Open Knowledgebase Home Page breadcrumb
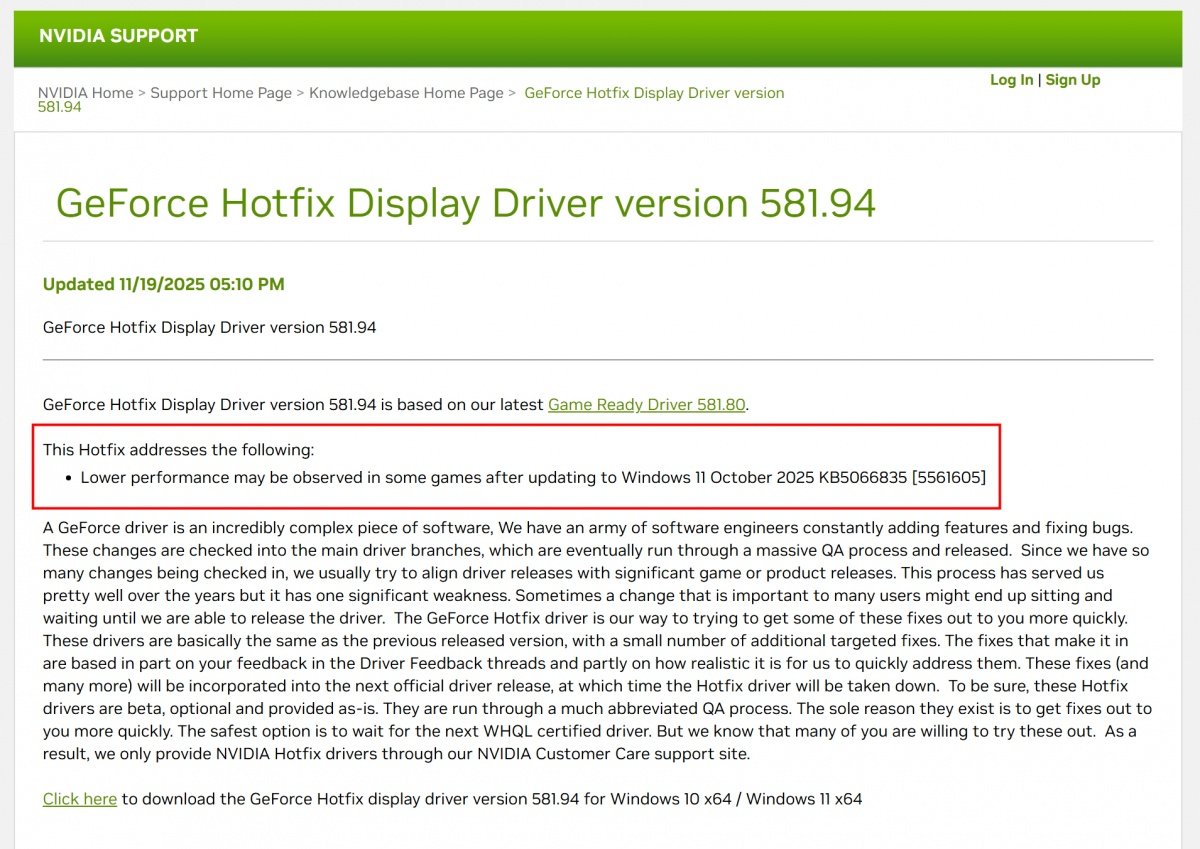Image resolution: width=1200 pixels, height=849 pixels. click(406, 93)
